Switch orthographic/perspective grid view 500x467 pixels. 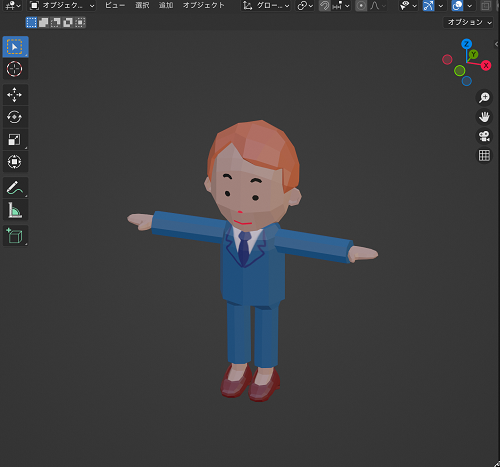pos(484,155)
